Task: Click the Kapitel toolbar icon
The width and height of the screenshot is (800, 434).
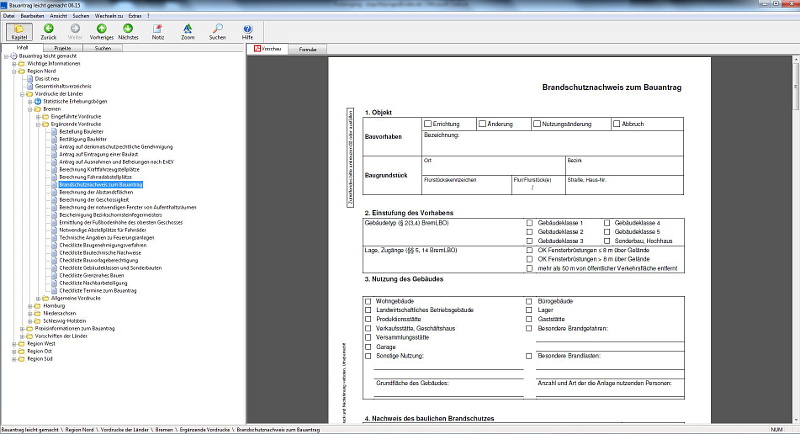Action: [19, 31]
